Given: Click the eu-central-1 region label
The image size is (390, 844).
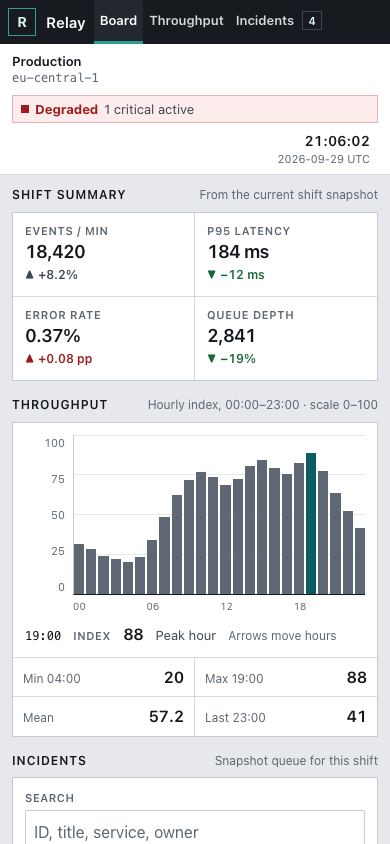Looking at the screenshot, I should (x=55, y=78).
